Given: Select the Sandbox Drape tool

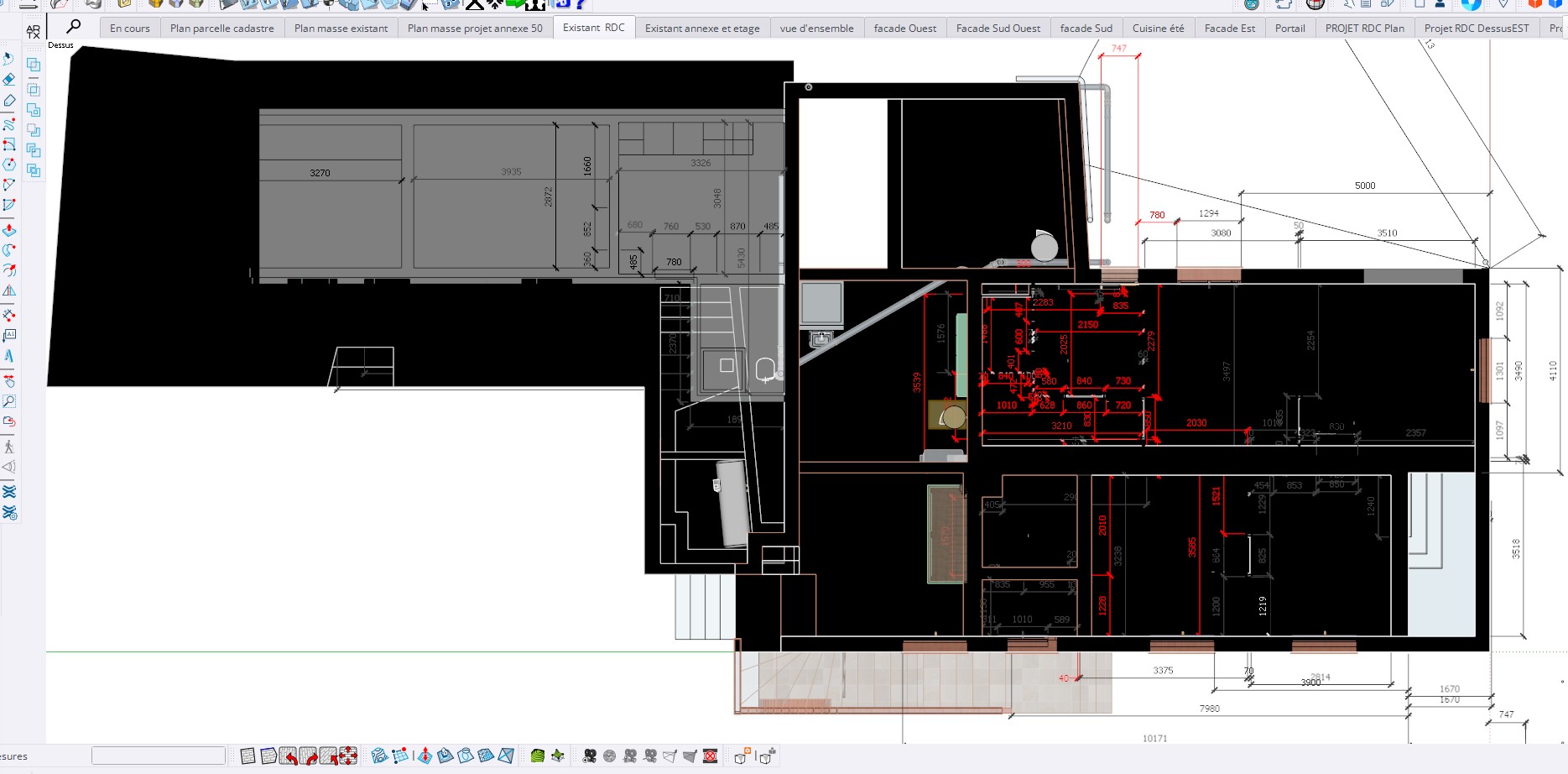Looking at the screenshot, I should point(466,756).
